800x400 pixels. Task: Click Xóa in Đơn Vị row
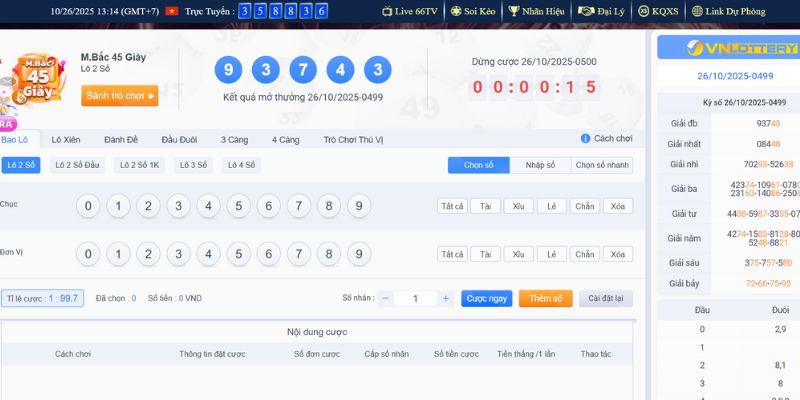(618, 254)
